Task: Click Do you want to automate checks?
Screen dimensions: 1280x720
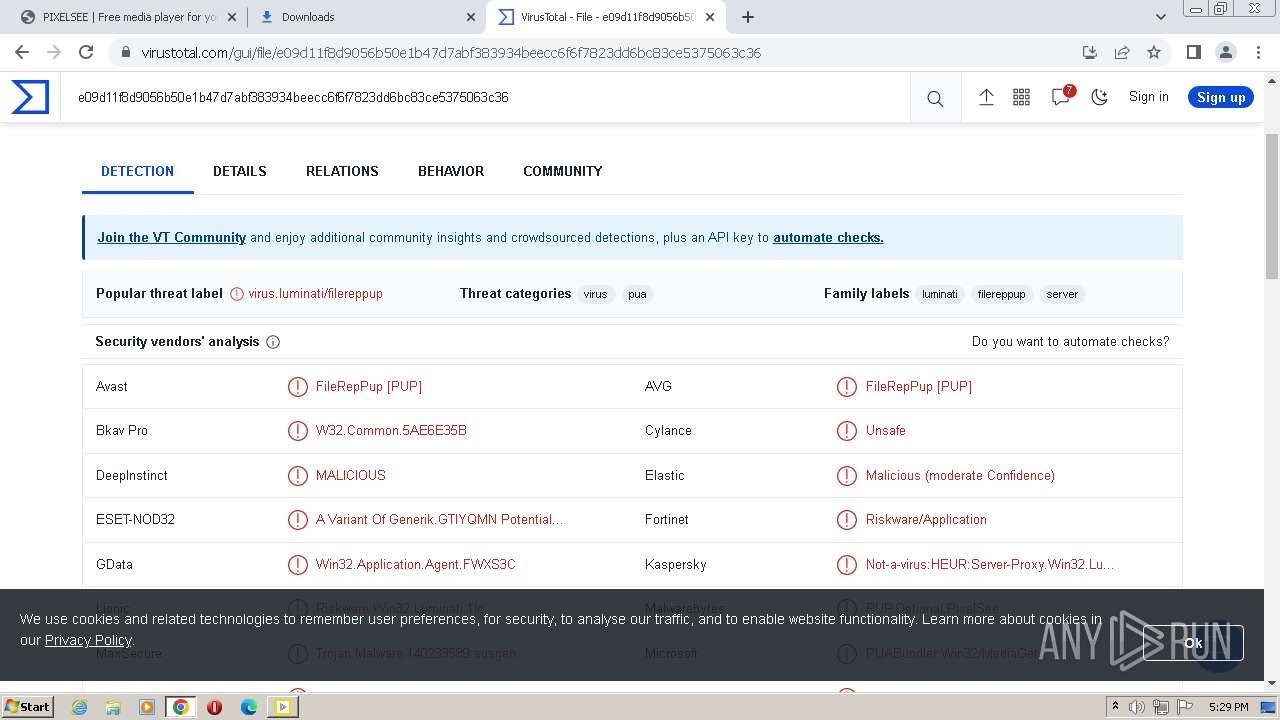Action: pos(1070,341)
